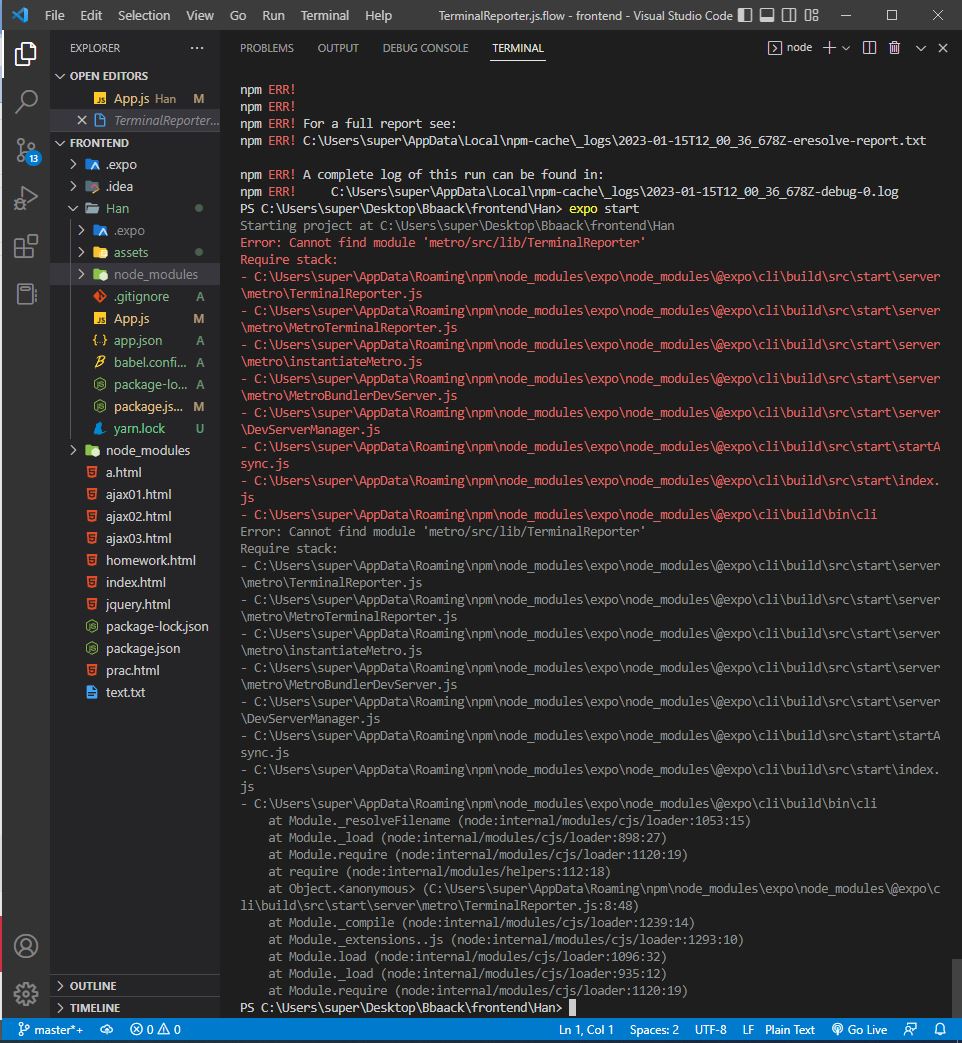The height and width of the screenshot is (1043, 962).
Task: Toggle panel layout icon in title bar
Action: pos(767,15)
